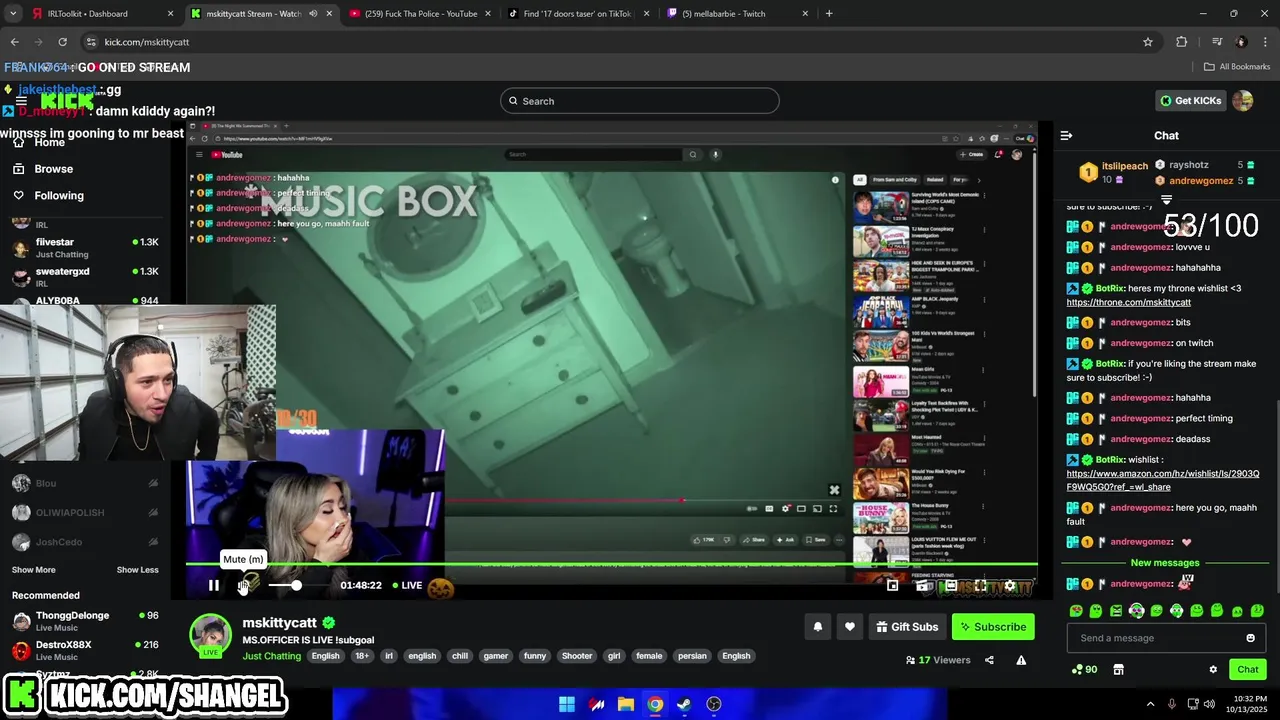Image resolution: width=1280 pixels, height=720 pixels.
Task: Open sweatergxd channel in sidebar
Action: click(x=85, y=276)
